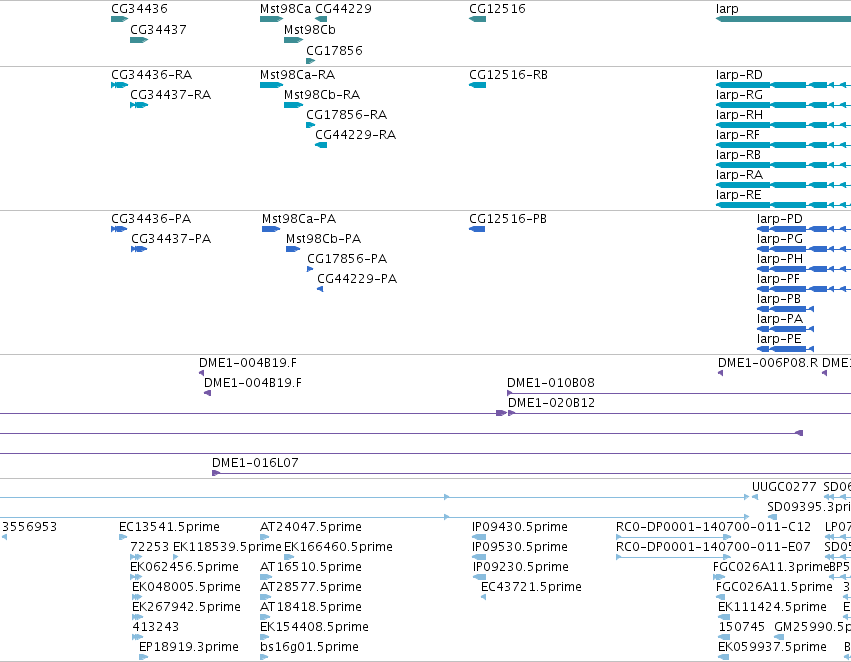Click the CG34436-PA protein label
The height and width of the screenshot is (662, 851).
pos(151,219)
